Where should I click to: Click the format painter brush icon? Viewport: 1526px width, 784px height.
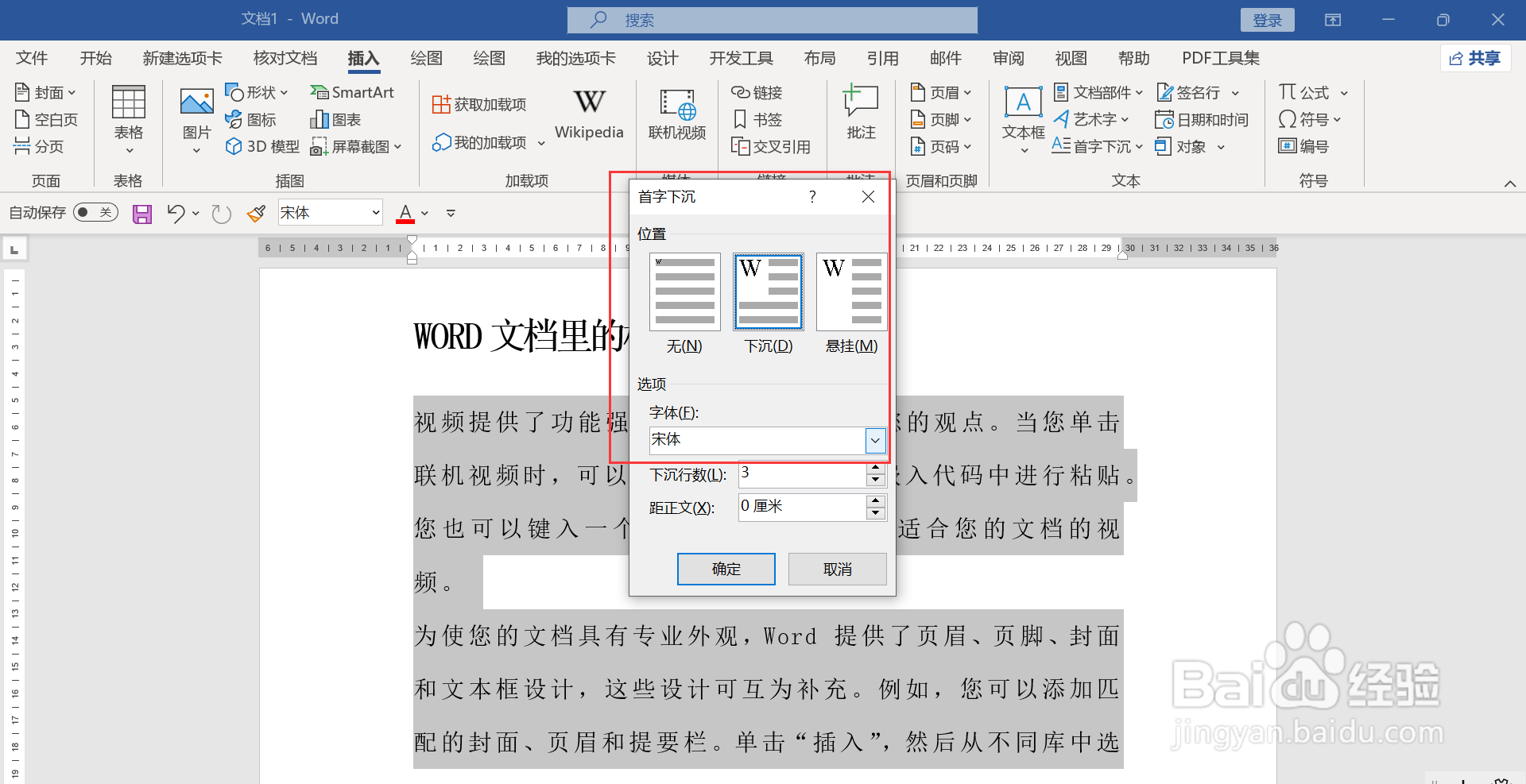256,214
